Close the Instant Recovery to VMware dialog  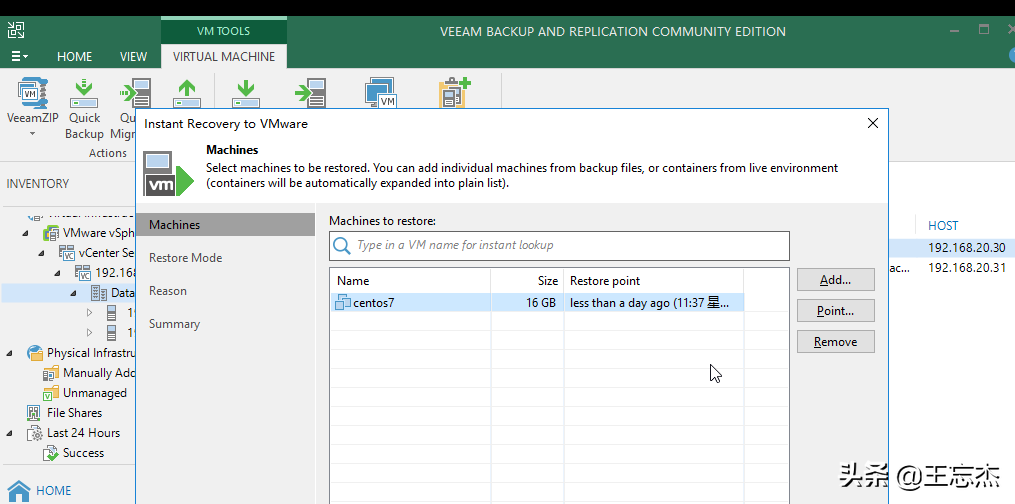[873, 123]
